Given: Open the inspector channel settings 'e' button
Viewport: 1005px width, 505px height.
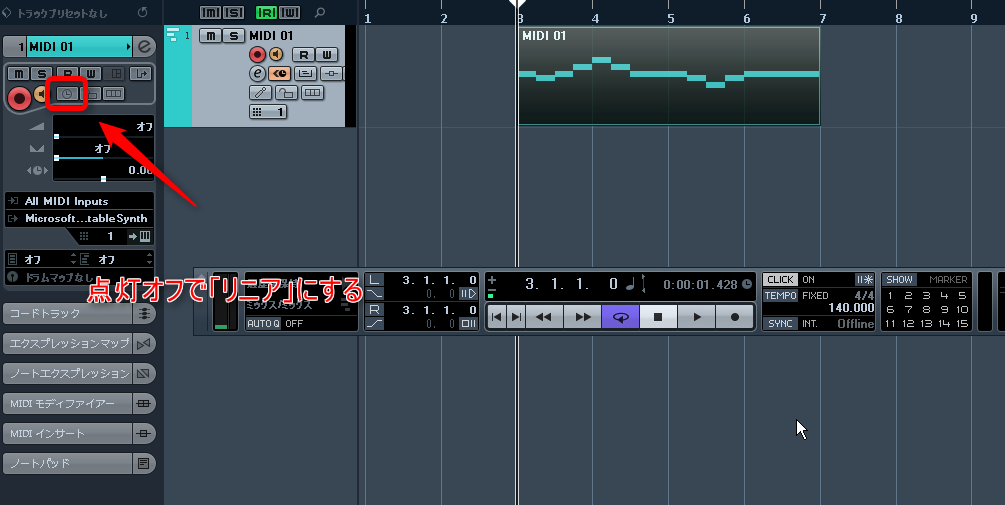Looking at the screenshot, I should 144,46.
